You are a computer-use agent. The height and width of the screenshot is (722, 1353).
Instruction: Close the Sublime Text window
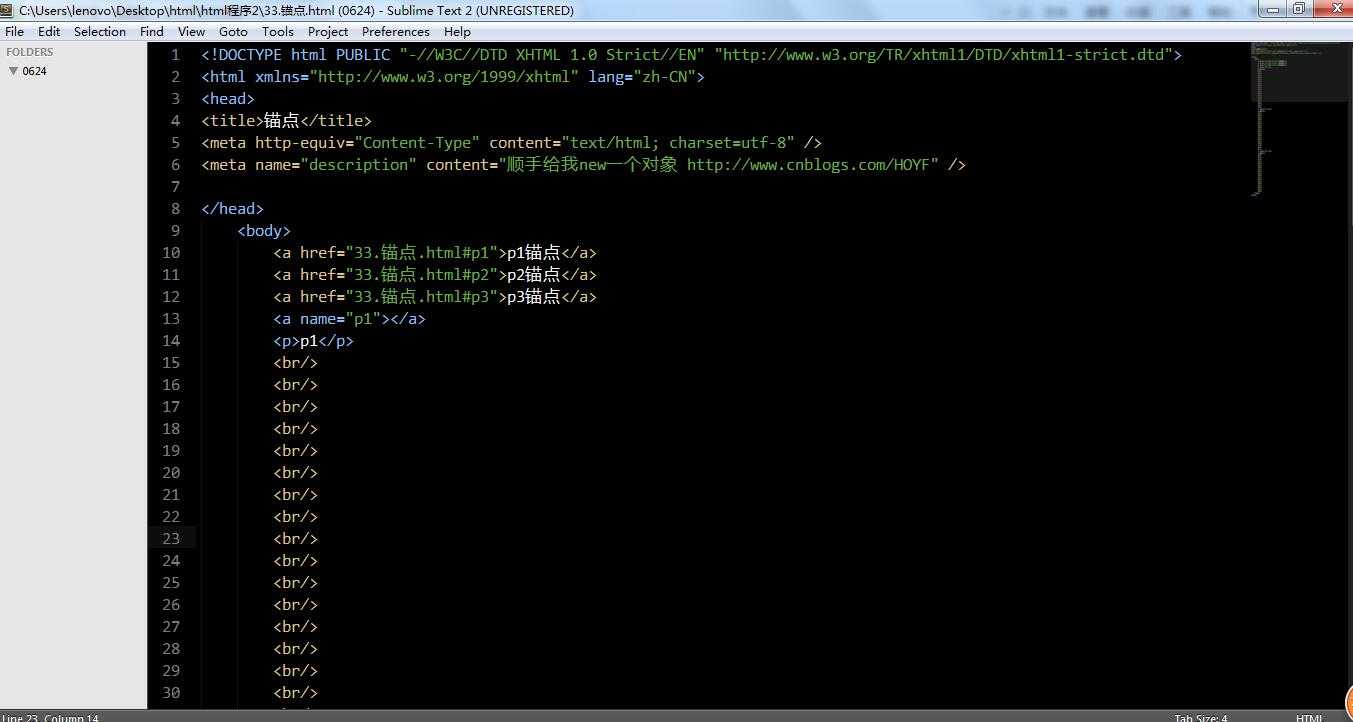[x=1331, y=9]
